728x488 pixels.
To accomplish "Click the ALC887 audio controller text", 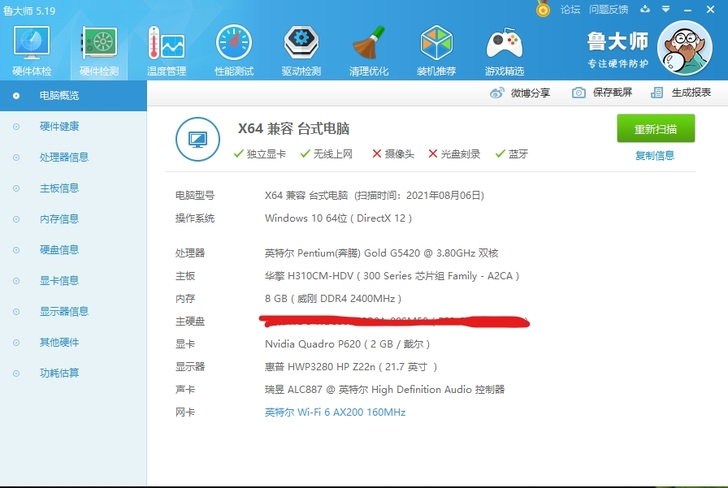I will pos(384,390).
